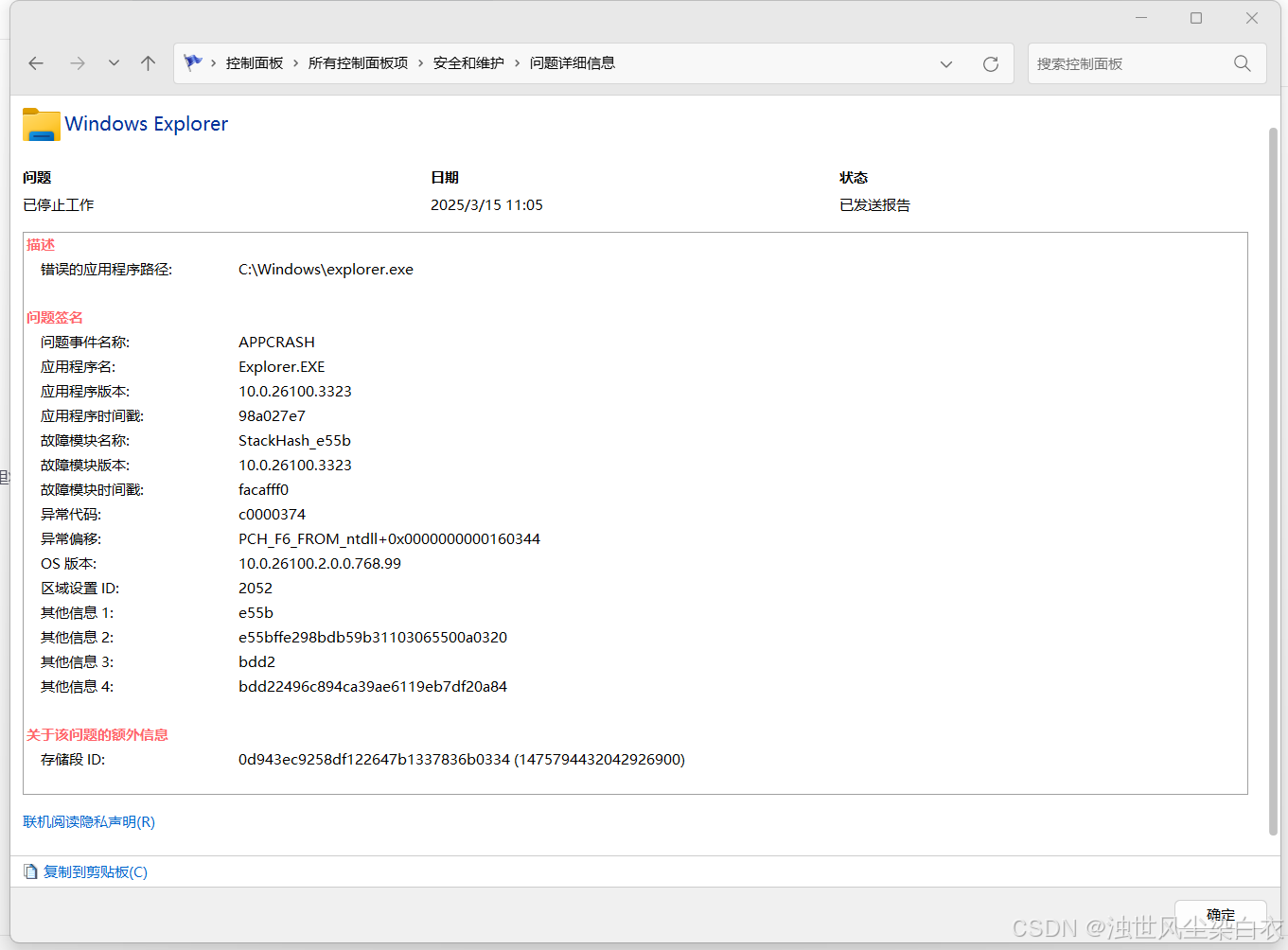Go up one level with up arrow

pyautogui.click(x=148, y=63)
